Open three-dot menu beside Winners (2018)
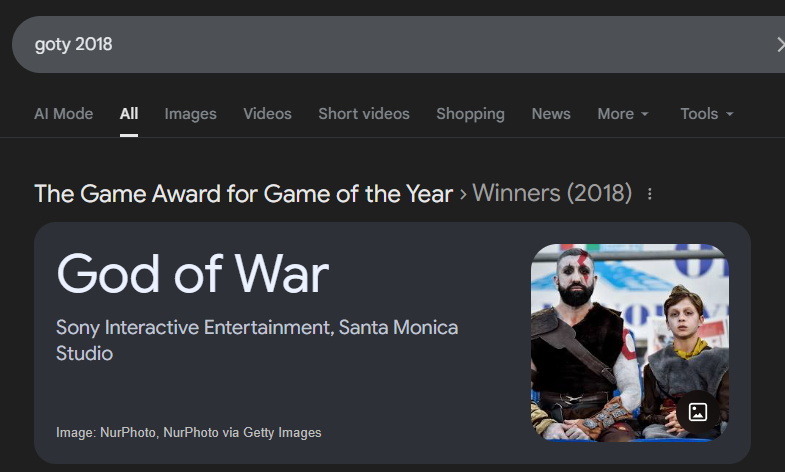Viewport: 785px width, 472px height. (x=650, y=194)
